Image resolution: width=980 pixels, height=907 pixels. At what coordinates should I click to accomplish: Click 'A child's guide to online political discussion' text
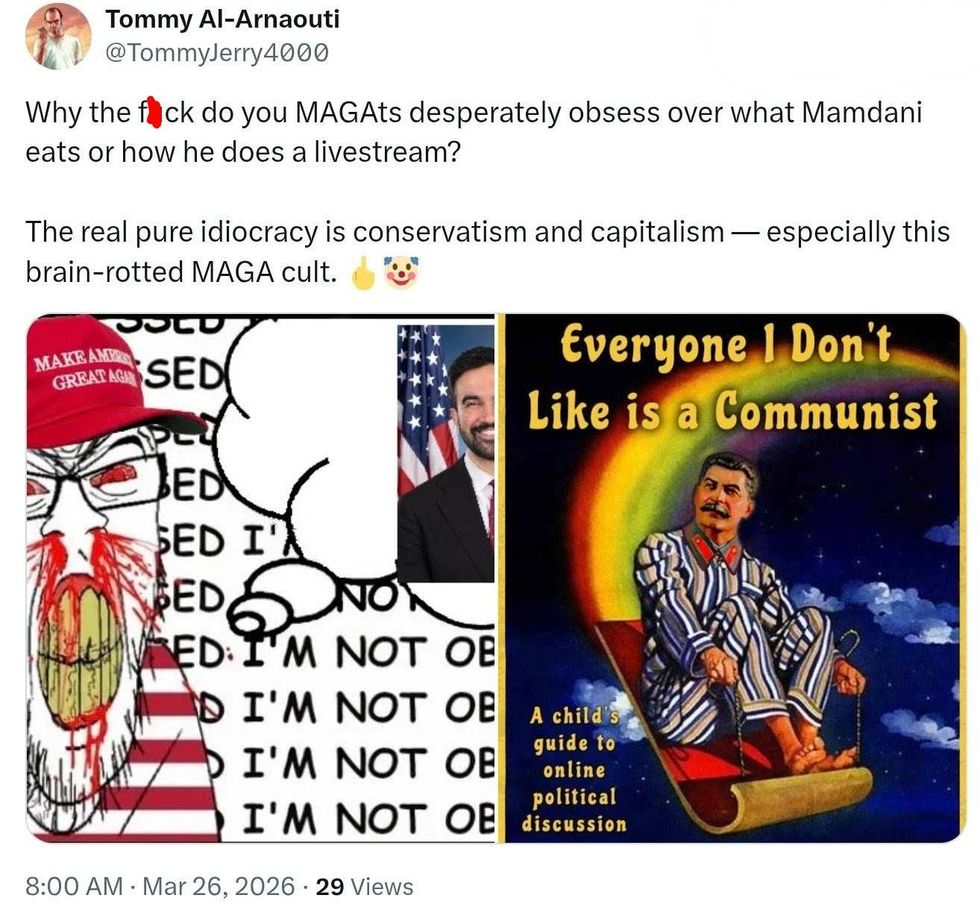click(574, 770)
